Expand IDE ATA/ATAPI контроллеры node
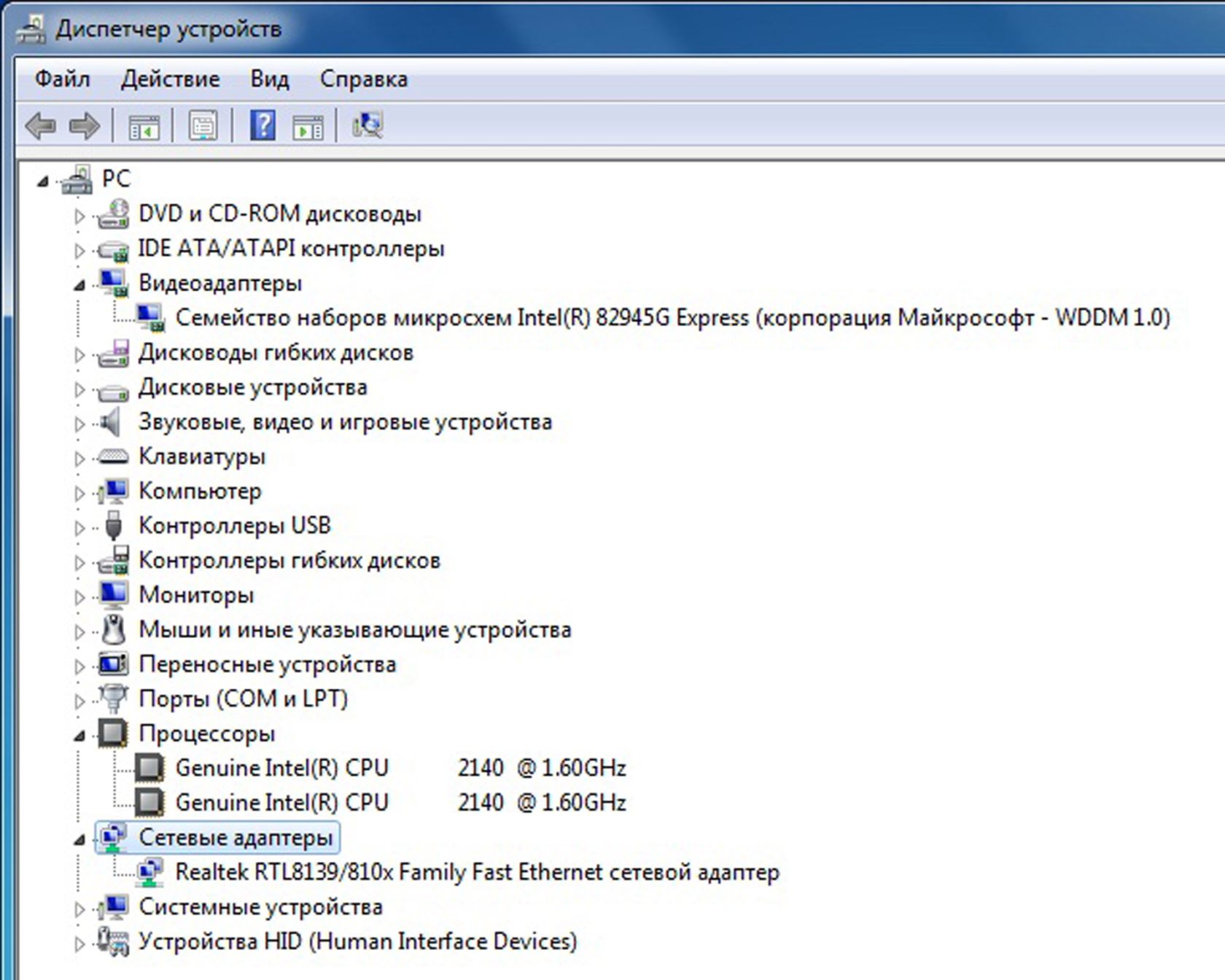 tap(79, 251)
